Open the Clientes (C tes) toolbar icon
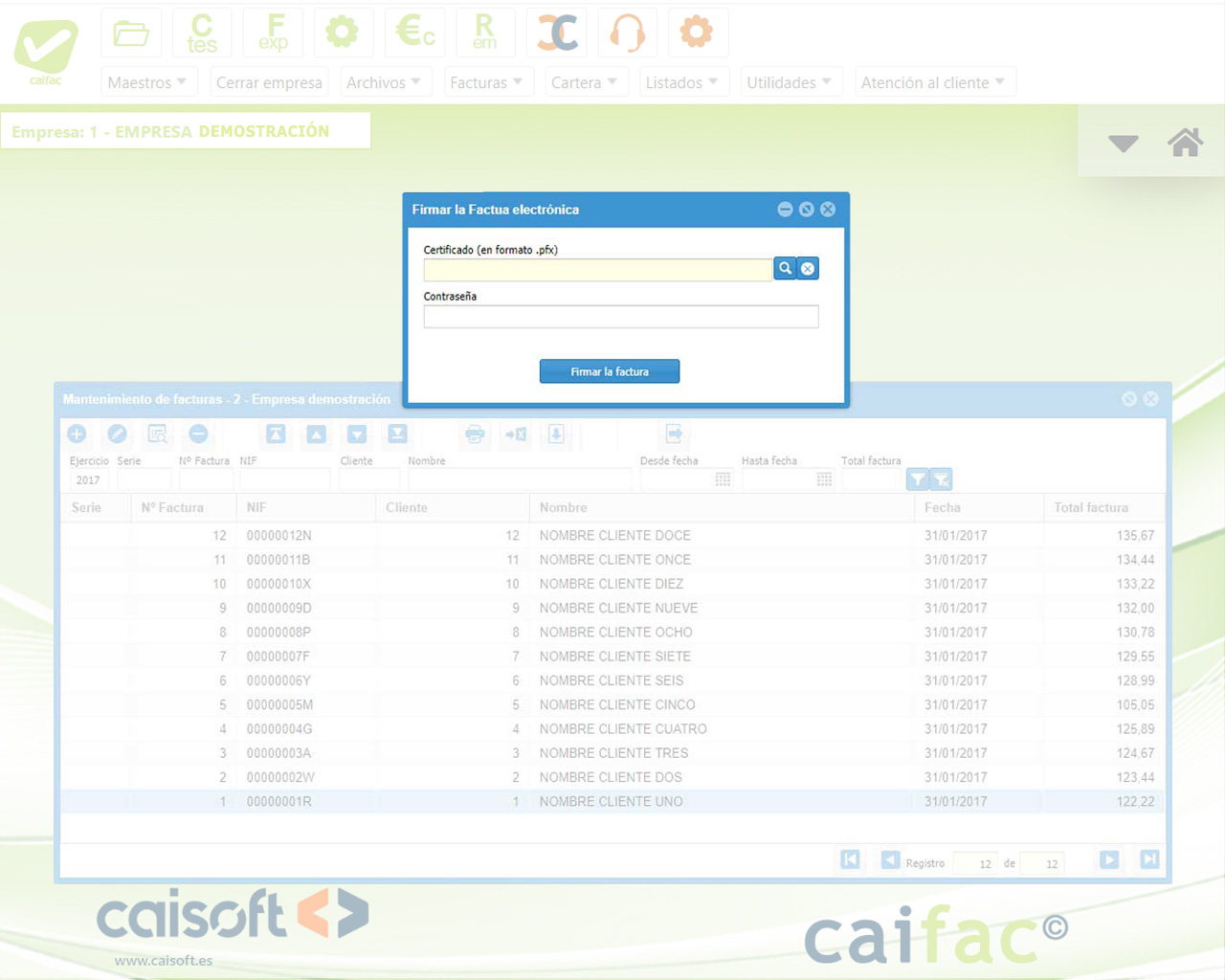The height and width of the screenshot is (980, 1225). (202, 33)
